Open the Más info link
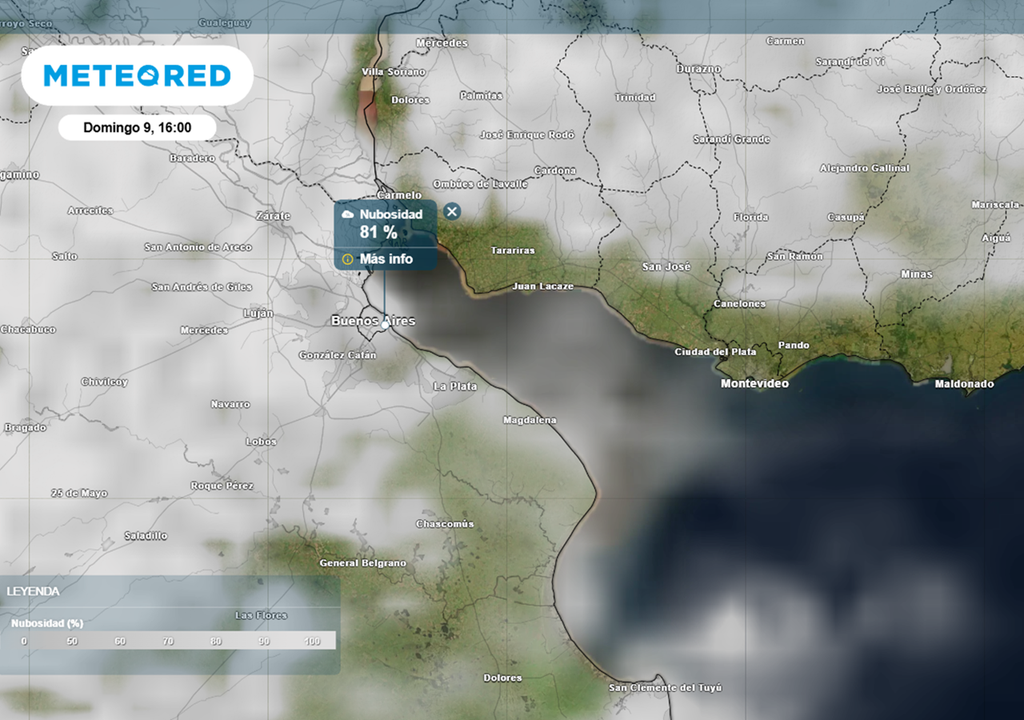The width and height of the screenshot is (1024, 720). [x=385, y=259]
